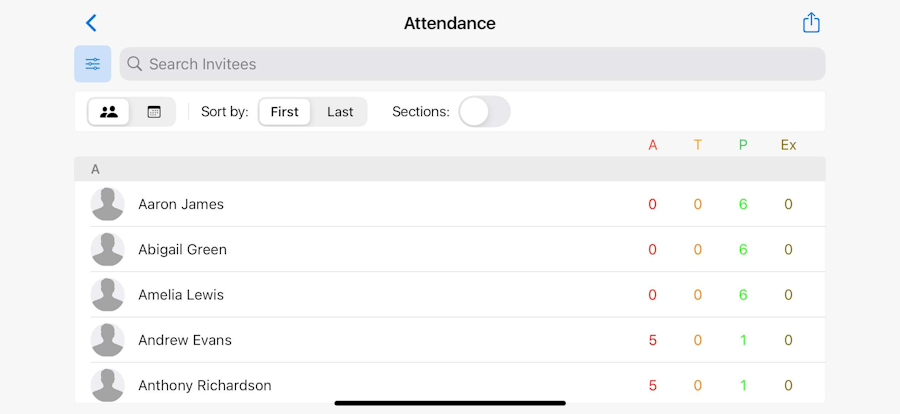Open the share export icon

[x=811, y=23]
